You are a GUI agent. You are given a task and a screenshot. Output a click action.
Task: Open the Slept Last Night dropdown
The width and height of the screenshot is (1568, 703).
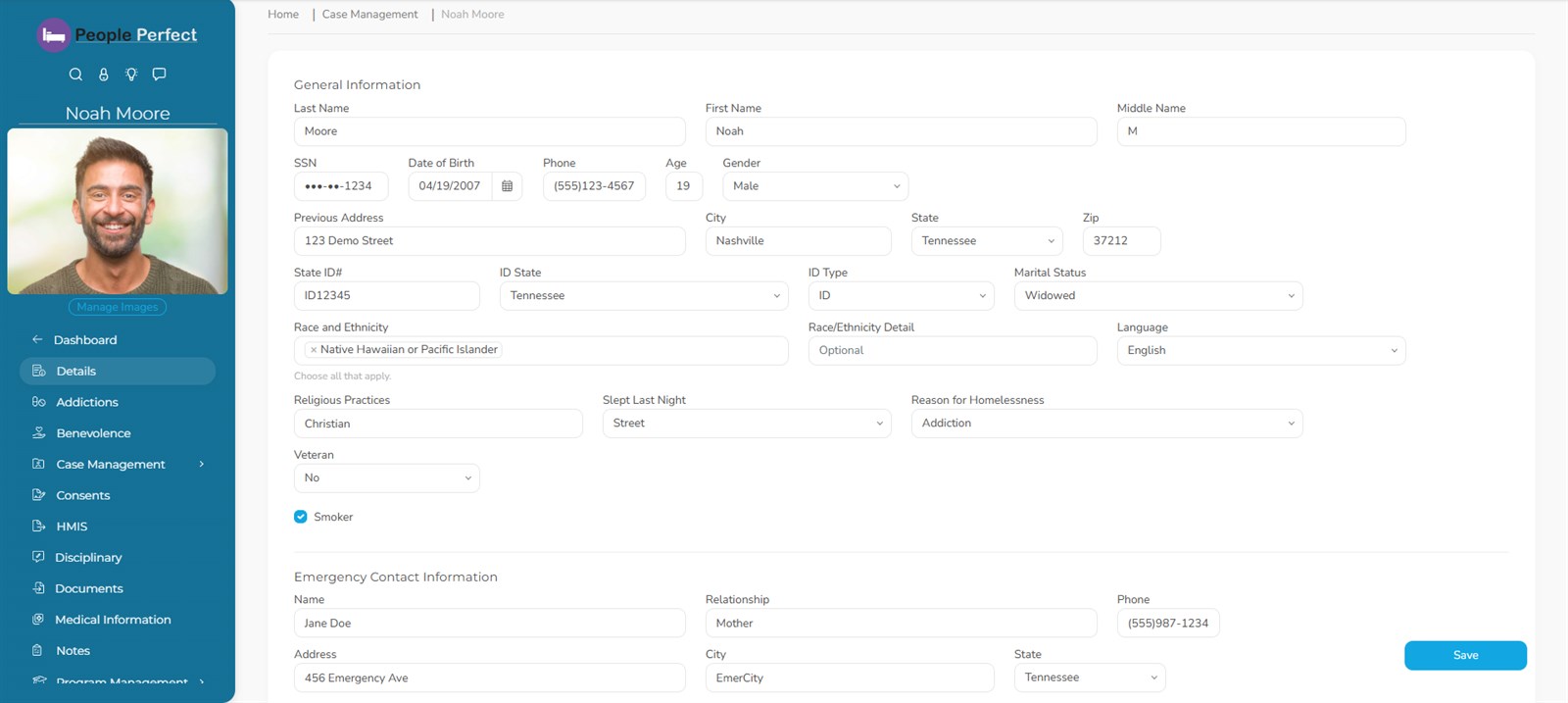point(747,424)
